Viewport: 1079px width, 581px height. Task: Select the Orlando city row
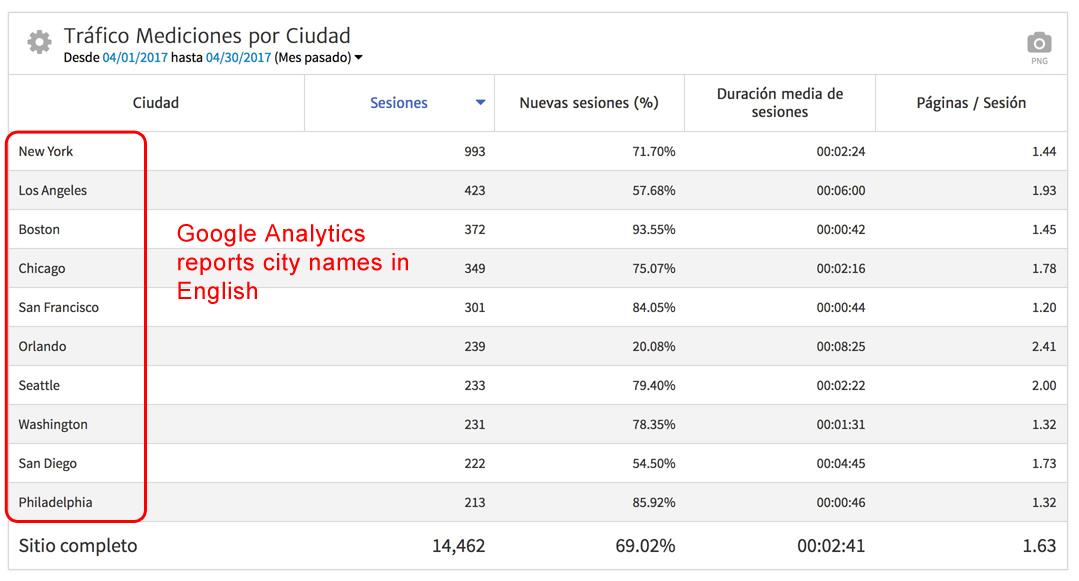[x=42, y=346]
